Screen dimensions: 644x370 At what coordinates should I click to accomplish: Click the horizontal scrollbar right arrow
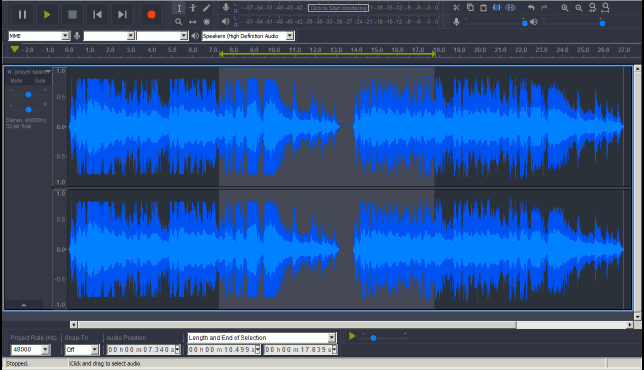[630, 325]
